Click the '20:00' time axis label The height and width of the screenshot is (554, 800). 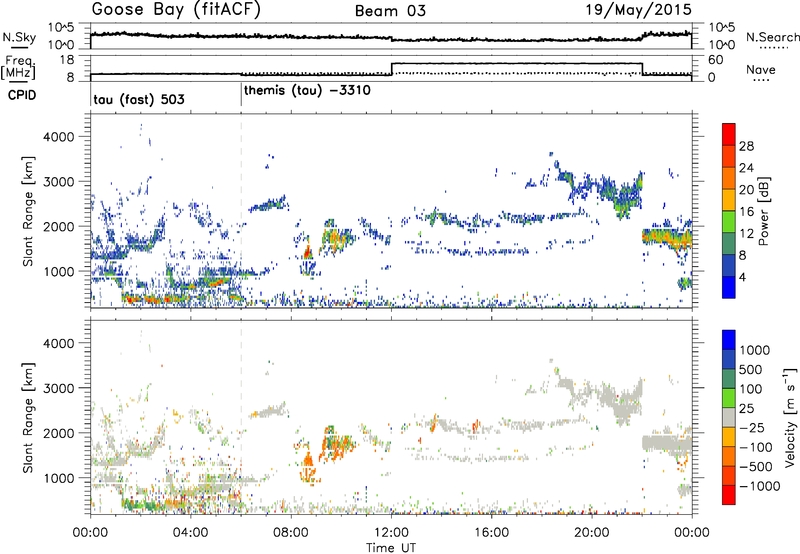click(x=591, y=533)
